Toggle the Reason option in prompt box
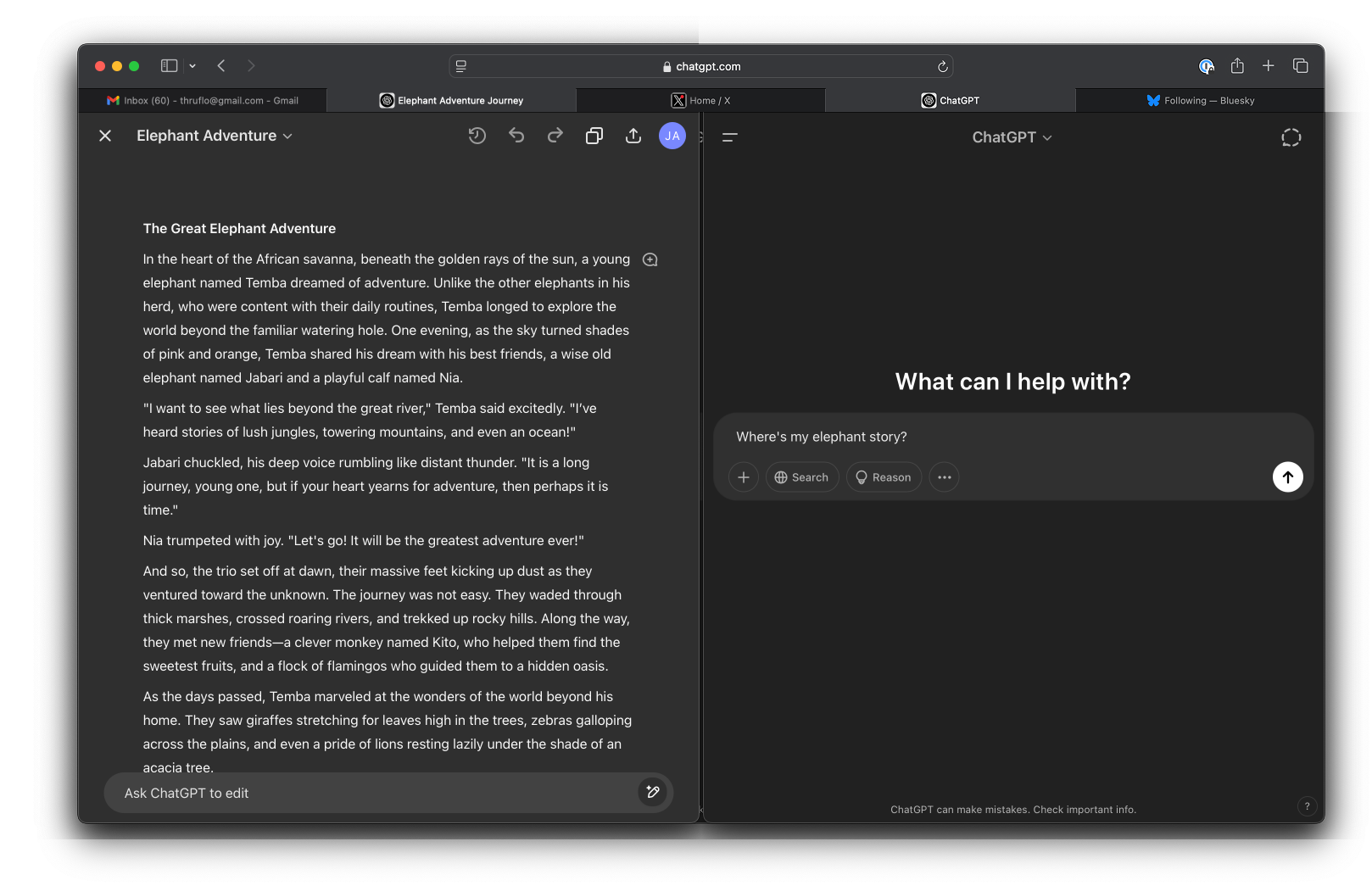The width and height of the screenshot is (1372, 886). [884, 477]
